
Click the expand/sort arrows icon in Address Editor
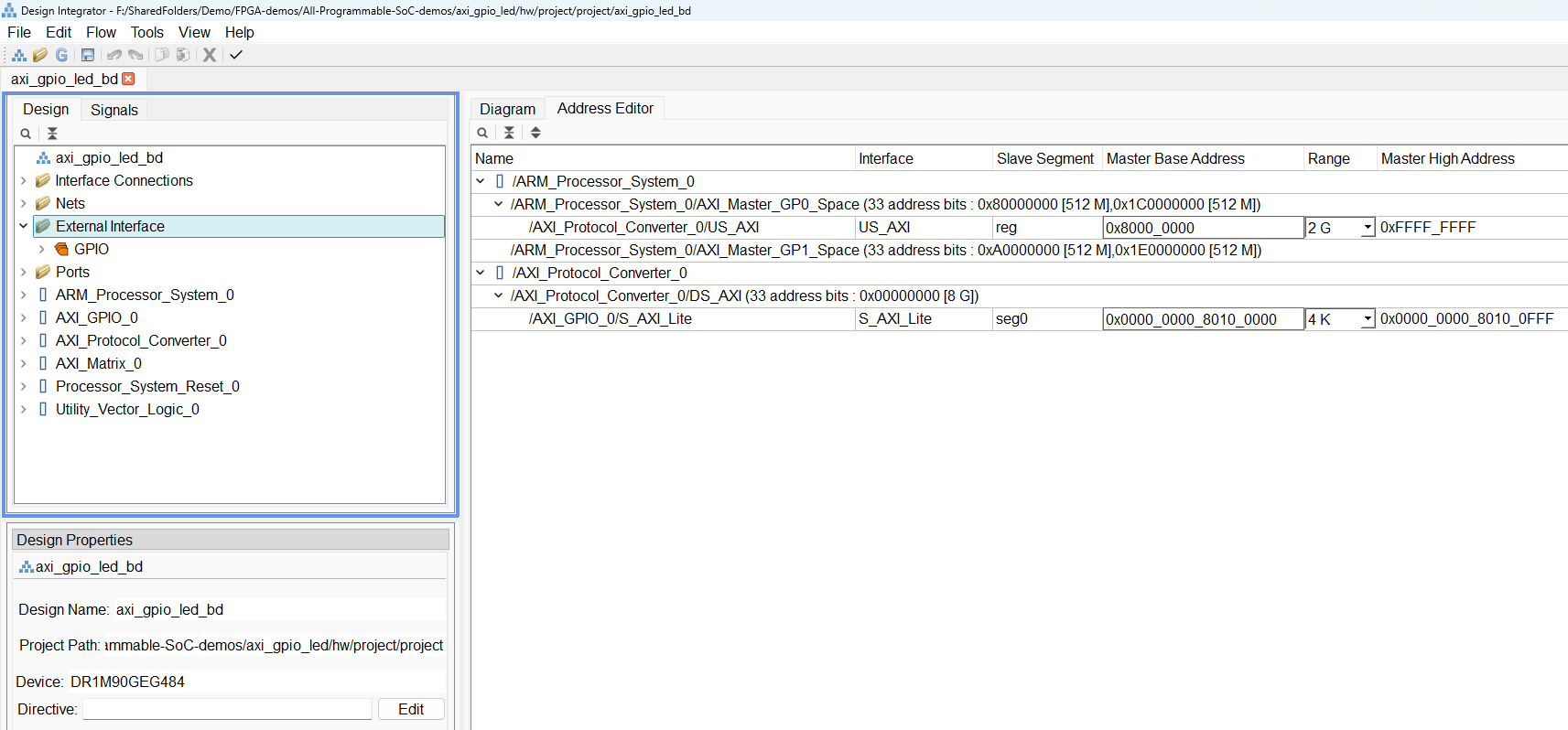535,133
